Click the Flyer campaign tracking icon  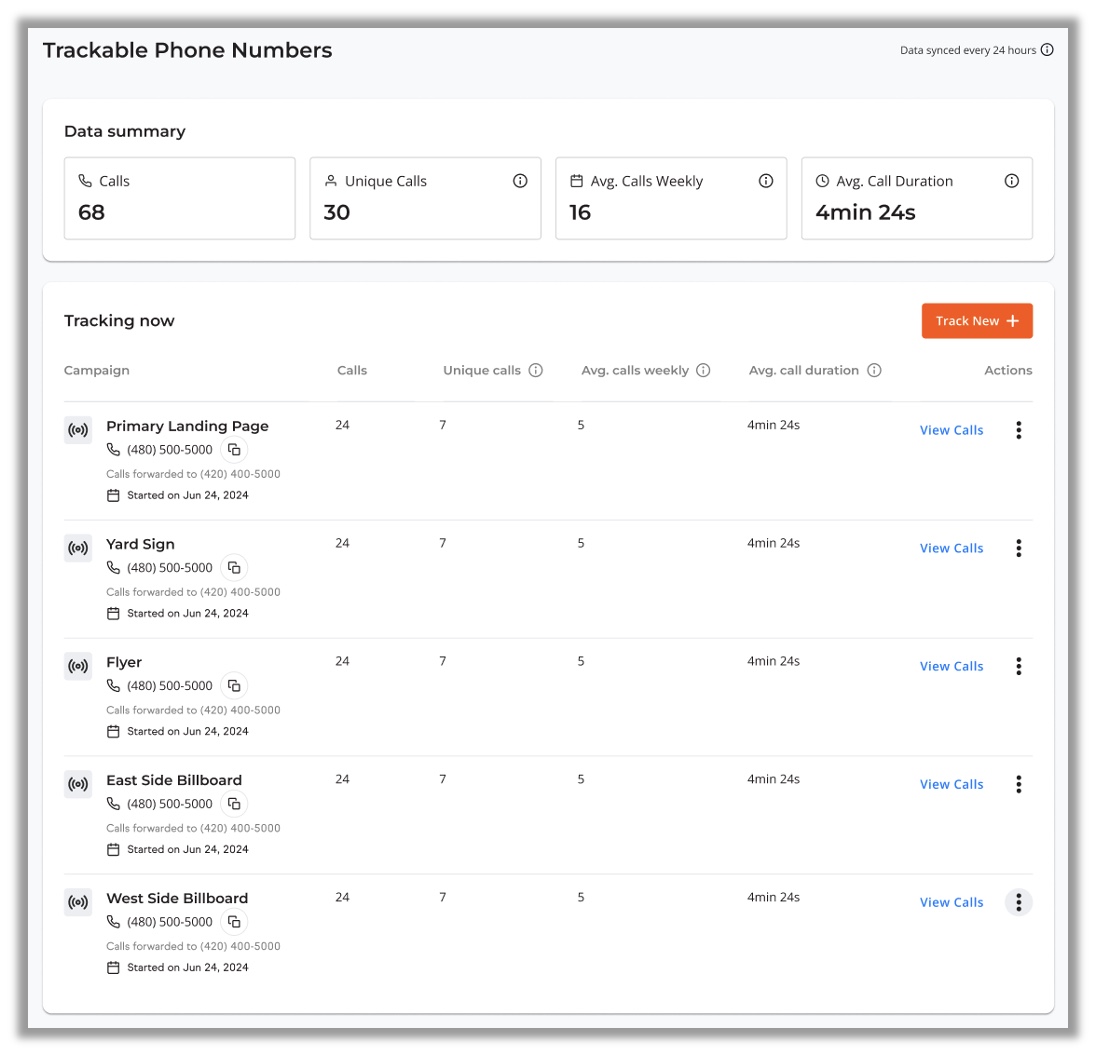tap(78, 666)
